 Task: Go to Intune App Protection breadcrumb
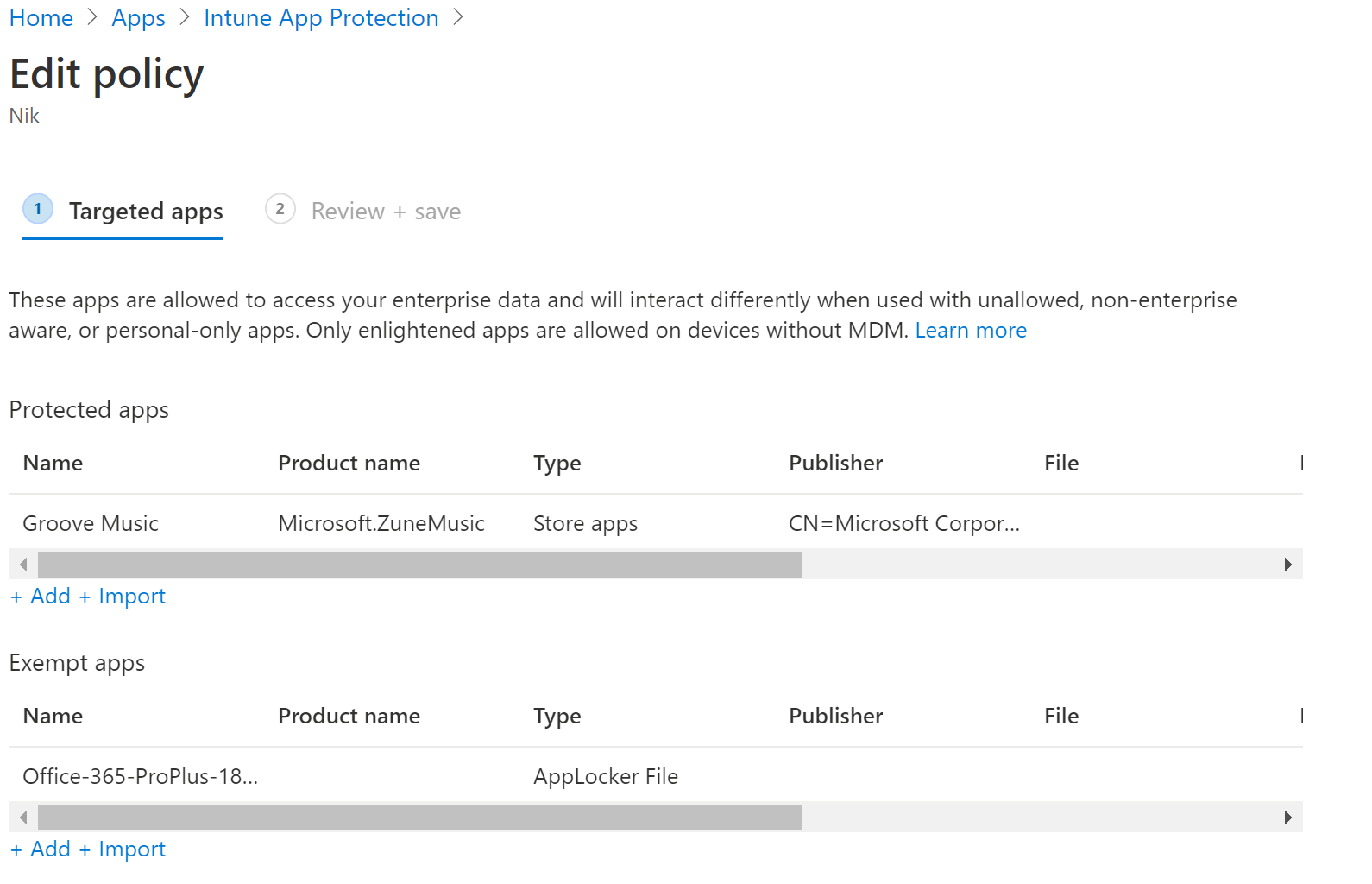(x=321, y=17)
